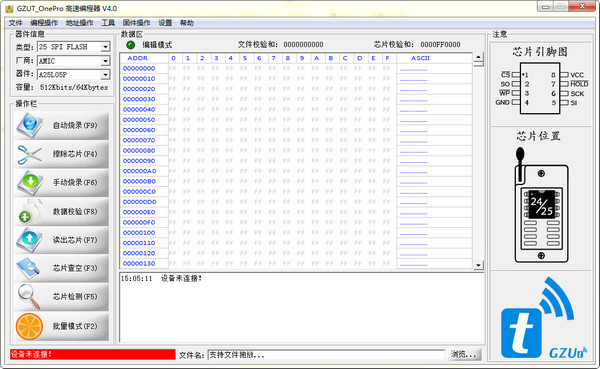Viewport: 600px width, 369px height.
Task: Click the 浏览... browse button
Action: click(x=464, y=354)
